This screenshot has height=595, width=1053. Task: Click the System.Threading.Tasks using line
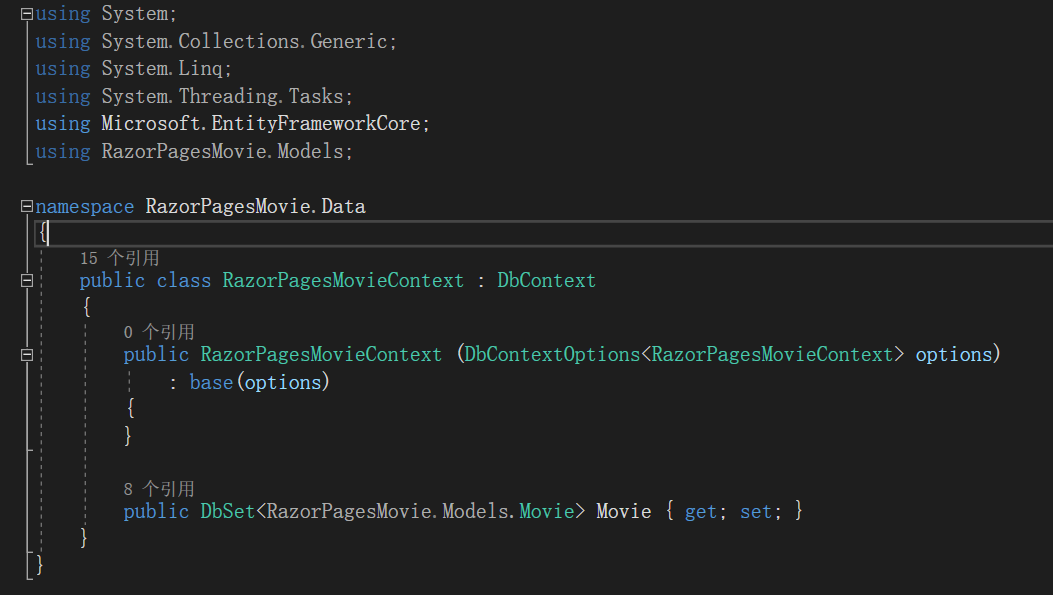point(226,97)
